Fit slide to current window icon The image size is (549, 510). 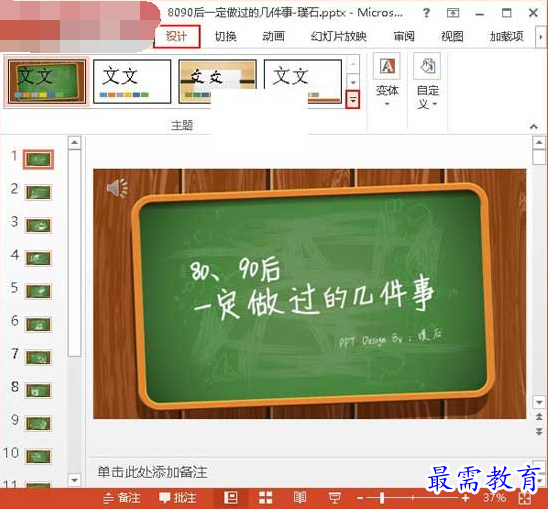click(x=524, y=498)
